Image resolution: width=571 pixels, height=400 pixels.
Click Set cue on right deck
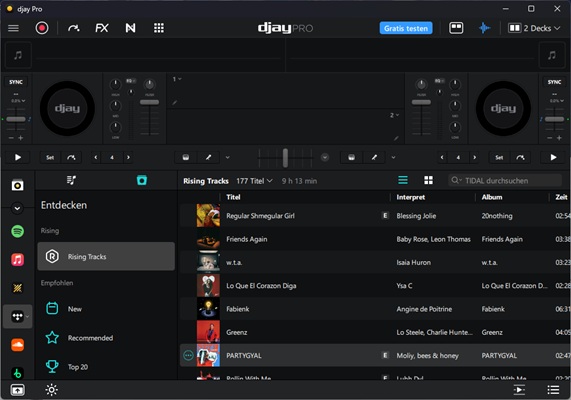(x=499, y=157)
